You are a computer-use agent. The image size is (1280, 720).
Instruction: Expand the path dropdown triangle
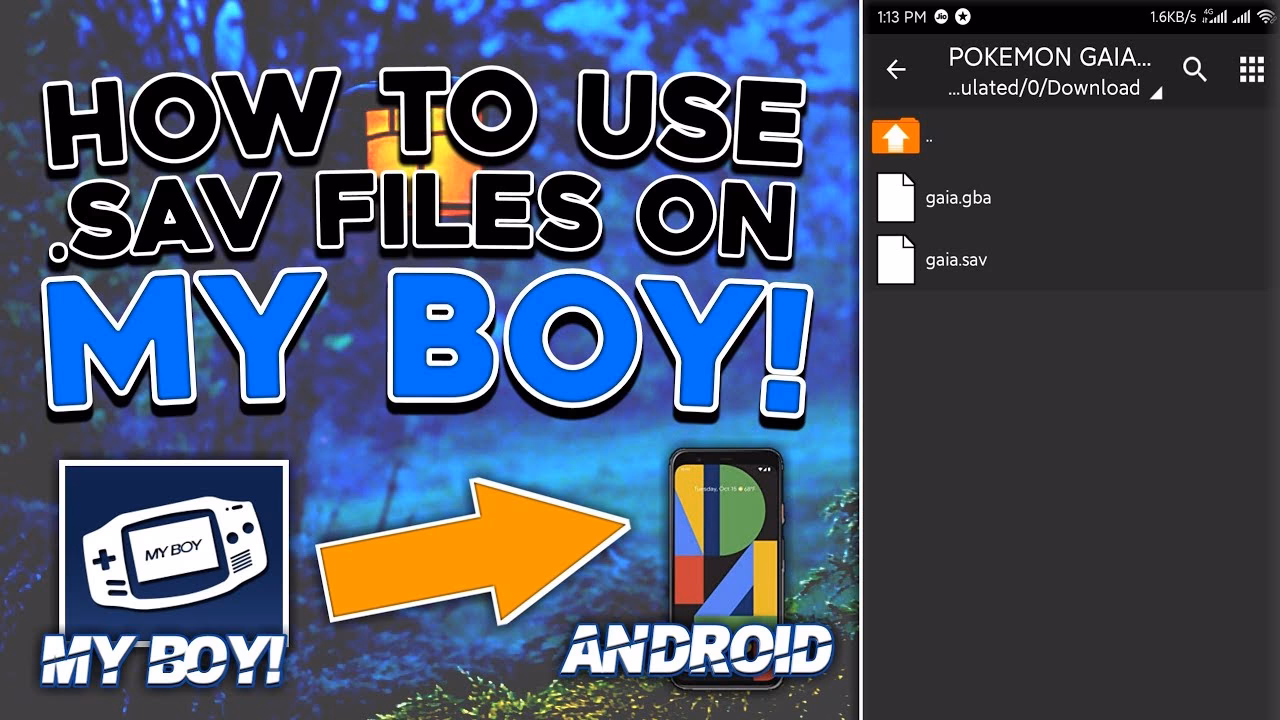[x=1156, y=93]
